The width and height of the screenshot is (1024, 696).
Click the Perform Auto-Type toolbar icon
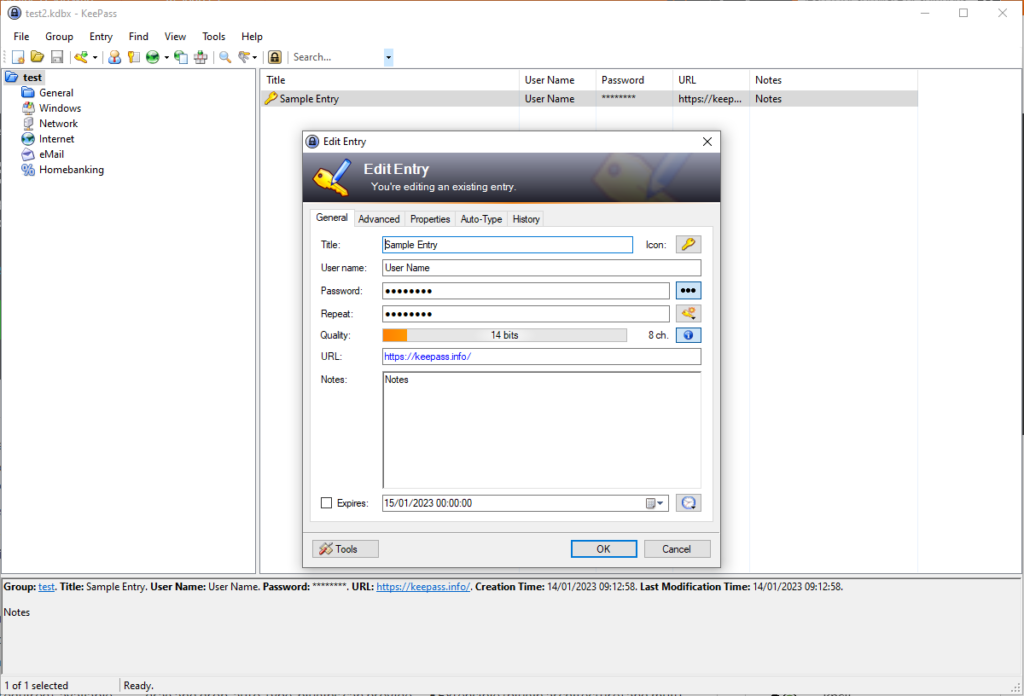click(200, 57)
